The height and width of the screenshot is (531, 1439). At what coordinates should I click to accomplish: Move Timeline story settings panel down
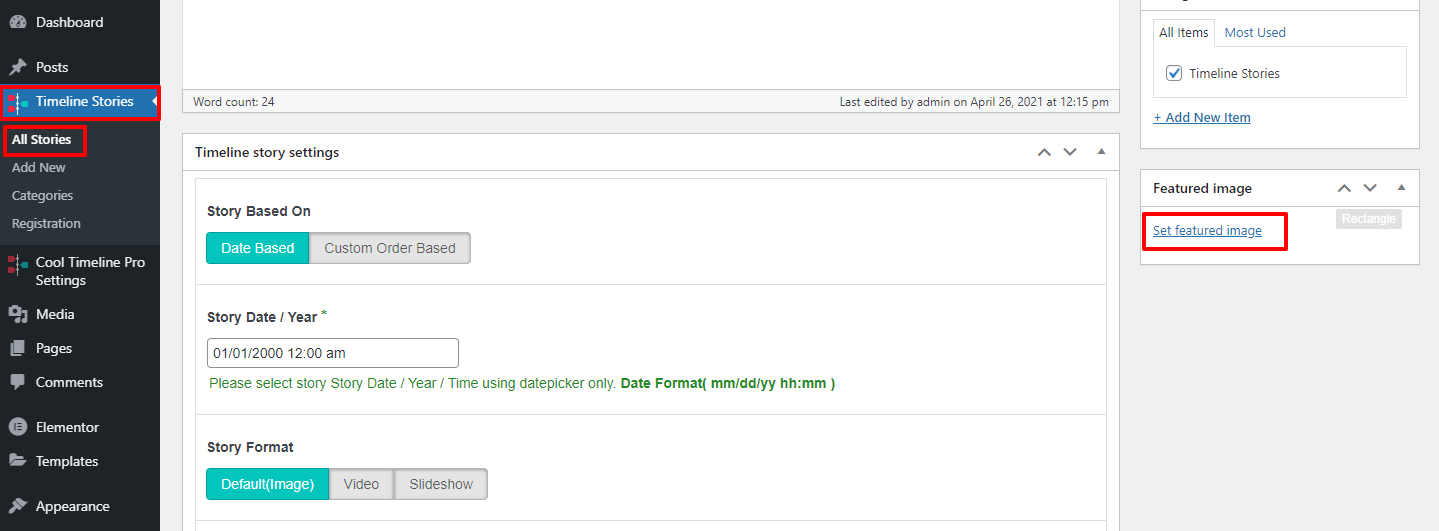point(1070,152)
